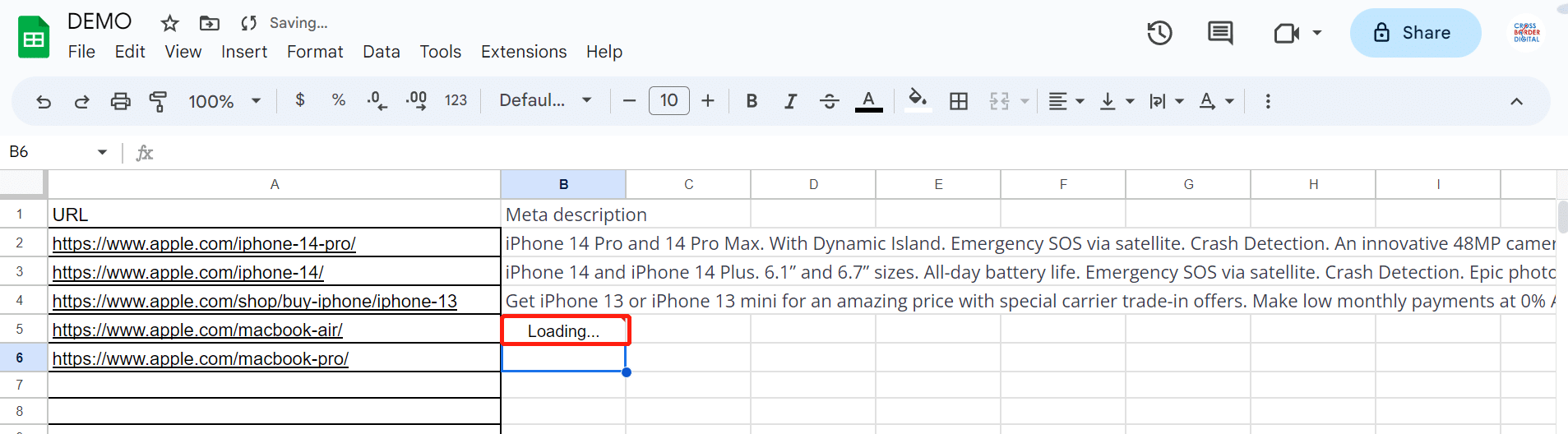Screen dimensions: 1568x434
Task: Click the move to folder icon
Action: coord(210,23)
